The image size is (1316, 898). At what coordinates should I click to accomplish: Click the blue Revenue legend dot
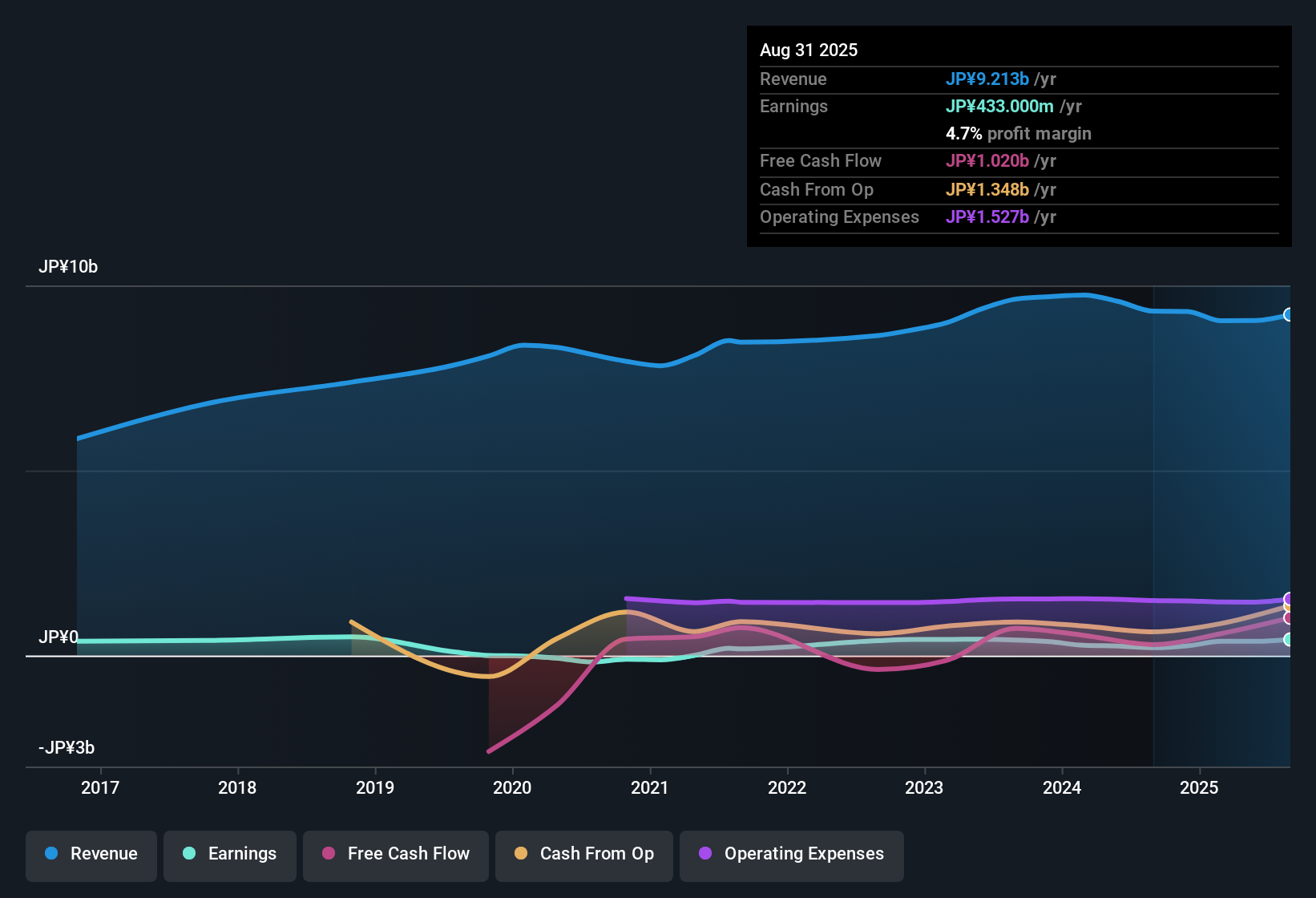pos(51,854)
